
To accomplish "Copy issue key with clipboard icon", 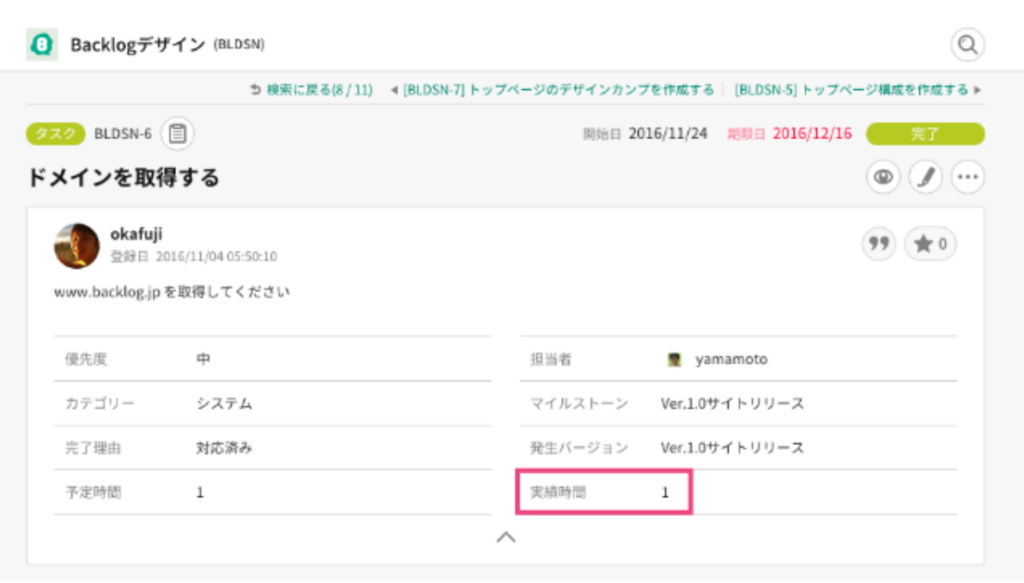I will pos(177,134).
